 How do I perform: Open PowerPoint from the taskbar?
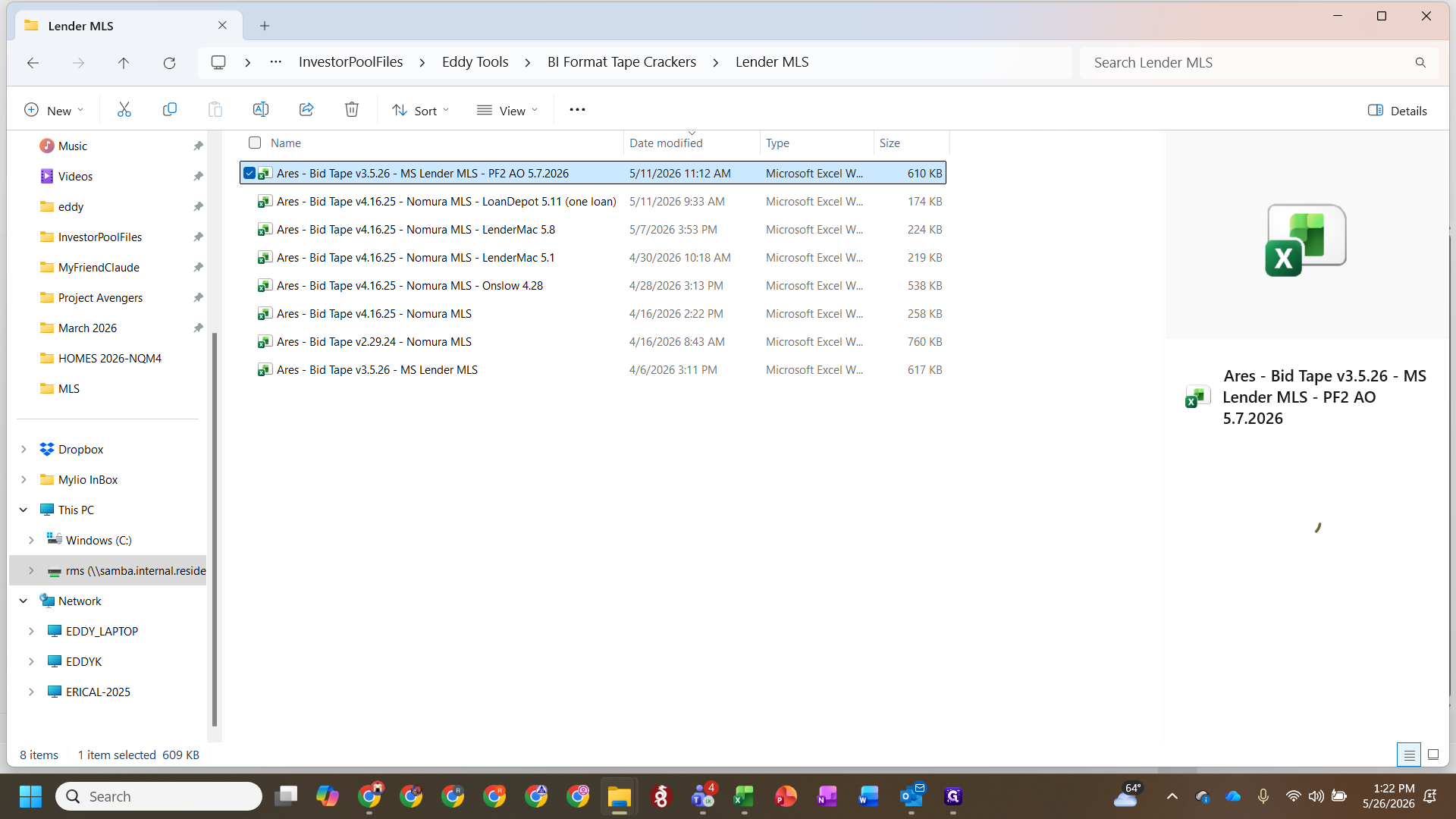coord(786,796)
